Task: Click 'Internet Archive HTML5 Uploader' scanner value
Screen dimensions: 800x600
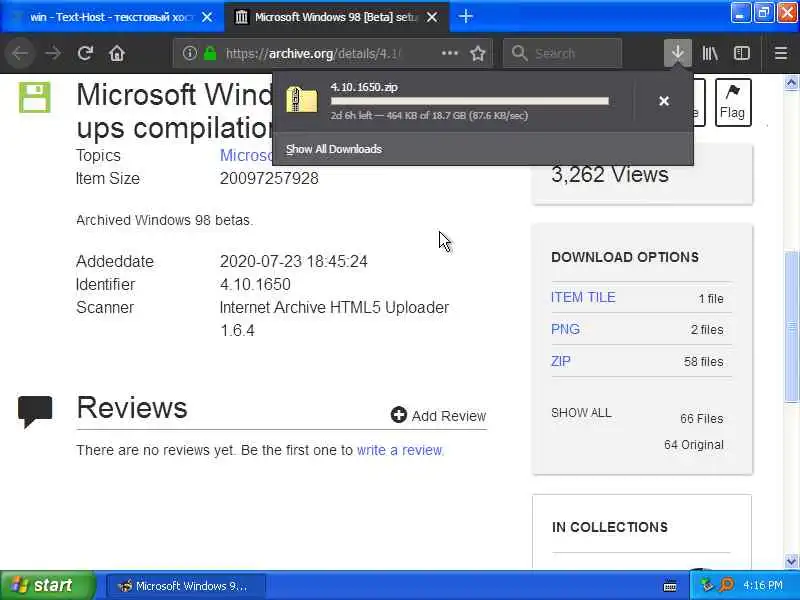Action: point(334,308)
